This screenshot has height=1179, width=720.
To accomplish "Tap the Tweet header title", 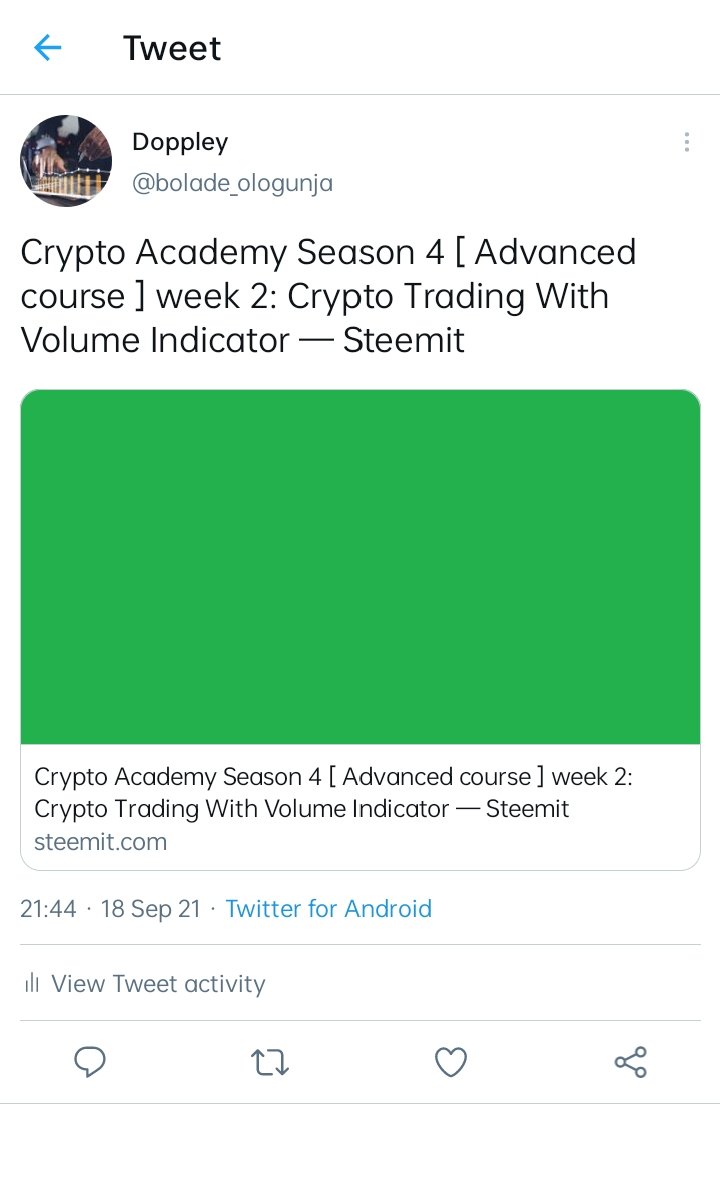I will click(x=172, y=48).
